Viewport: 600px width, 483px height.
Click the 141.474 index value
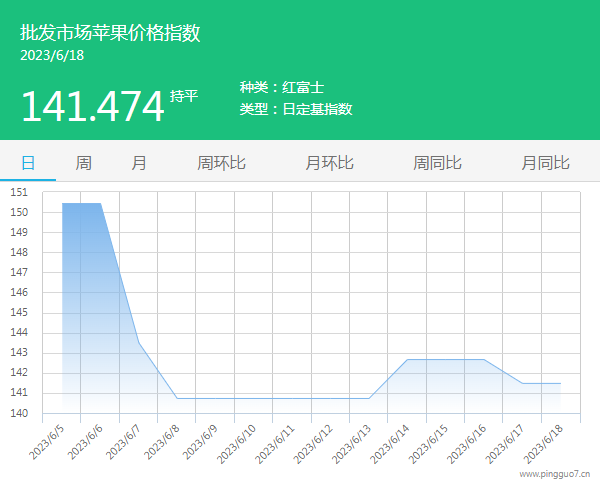click(92, 106)
